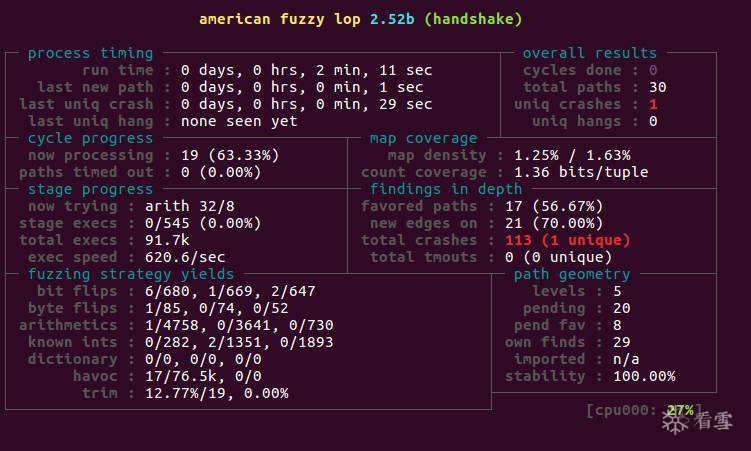Click the title 'american fuzzy lop 2.52b (handshake)'

(360, 19)
